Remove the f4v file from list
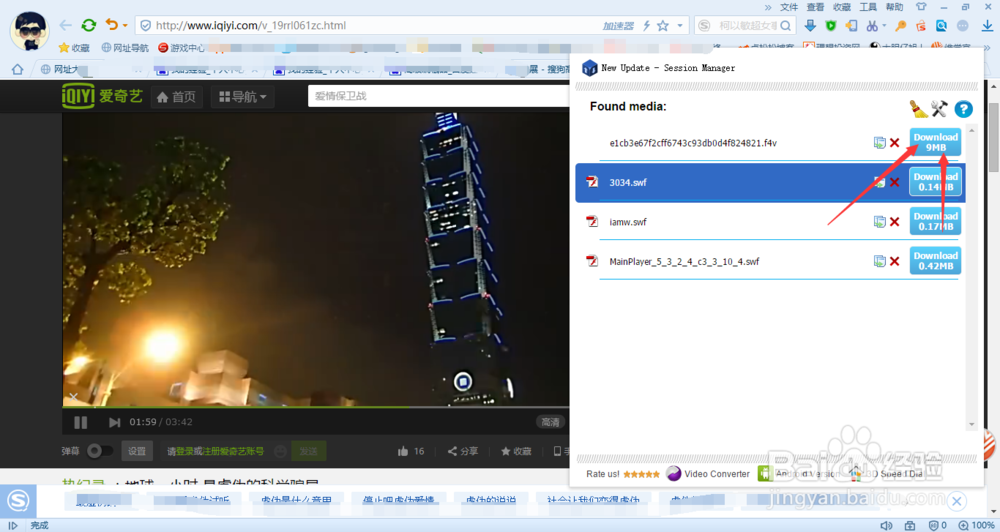The height and width of the screenshot is (532, 1000). click(x=895, y=143)
